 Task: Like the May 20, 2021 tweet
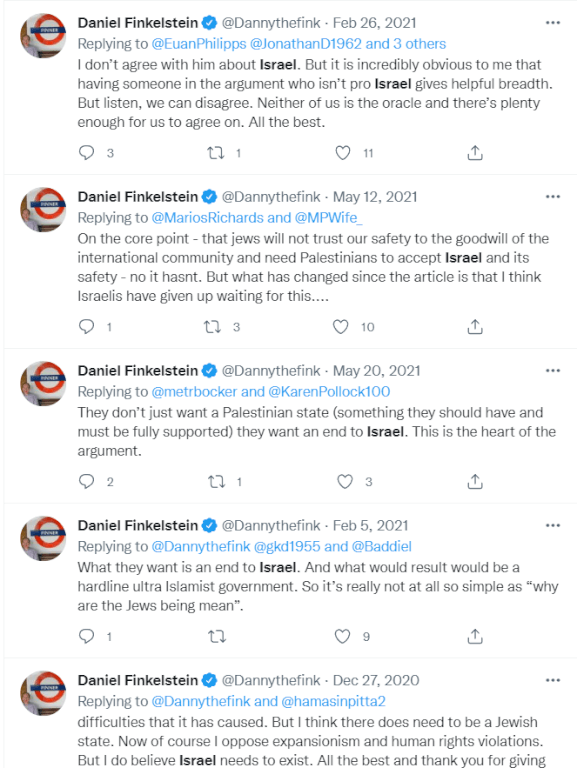[345, 481]
